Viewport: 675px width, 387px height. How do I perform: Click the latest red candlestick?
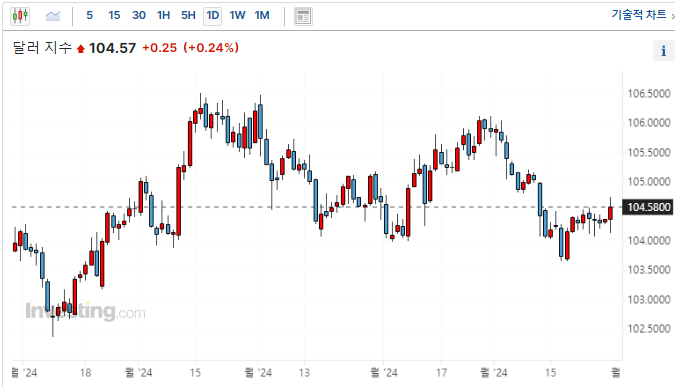(x=610, y=214)
